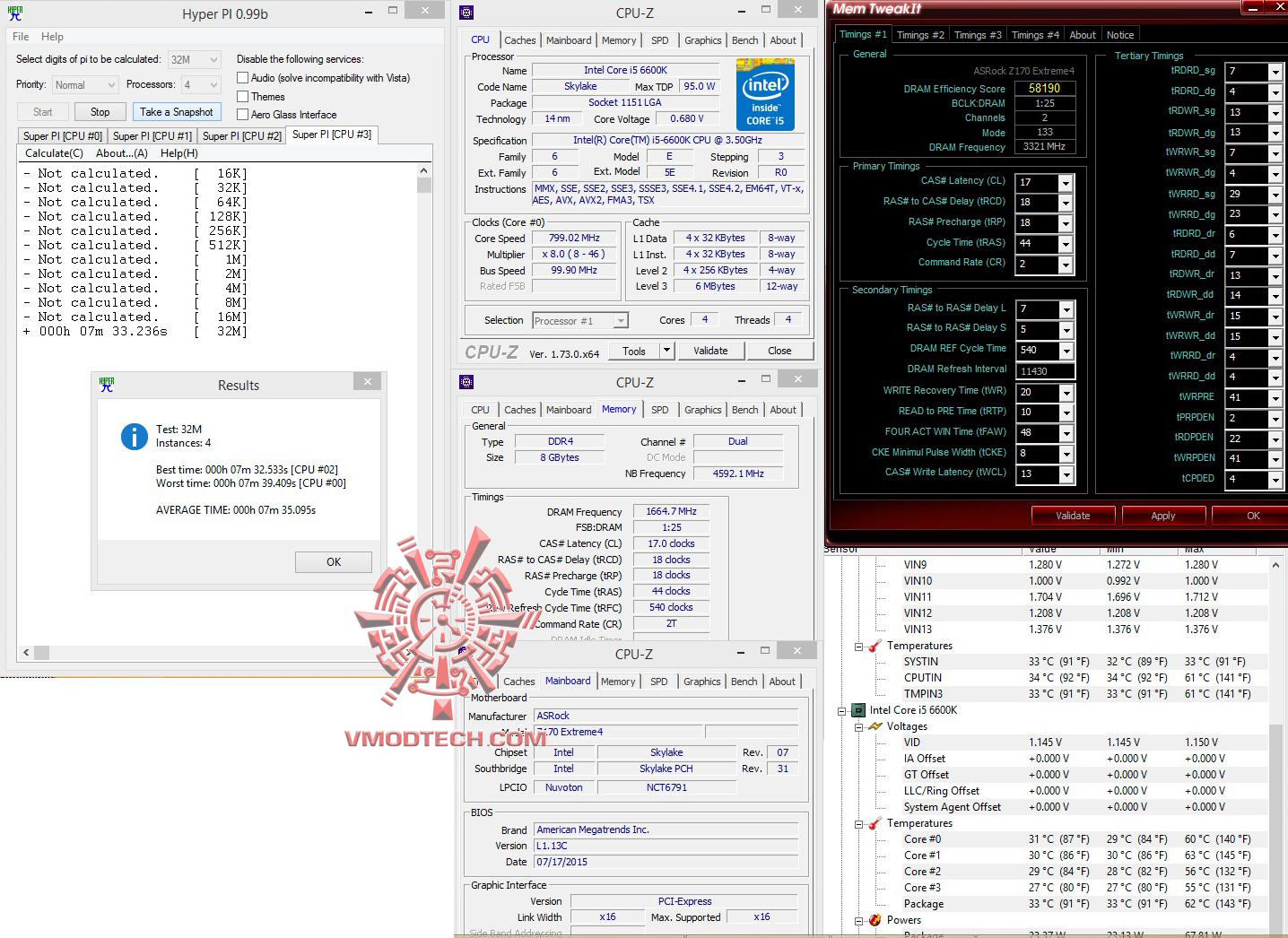Open the Graphics tab in the CPU-Z Mainboard window
1288x938 pixels.
701,682
